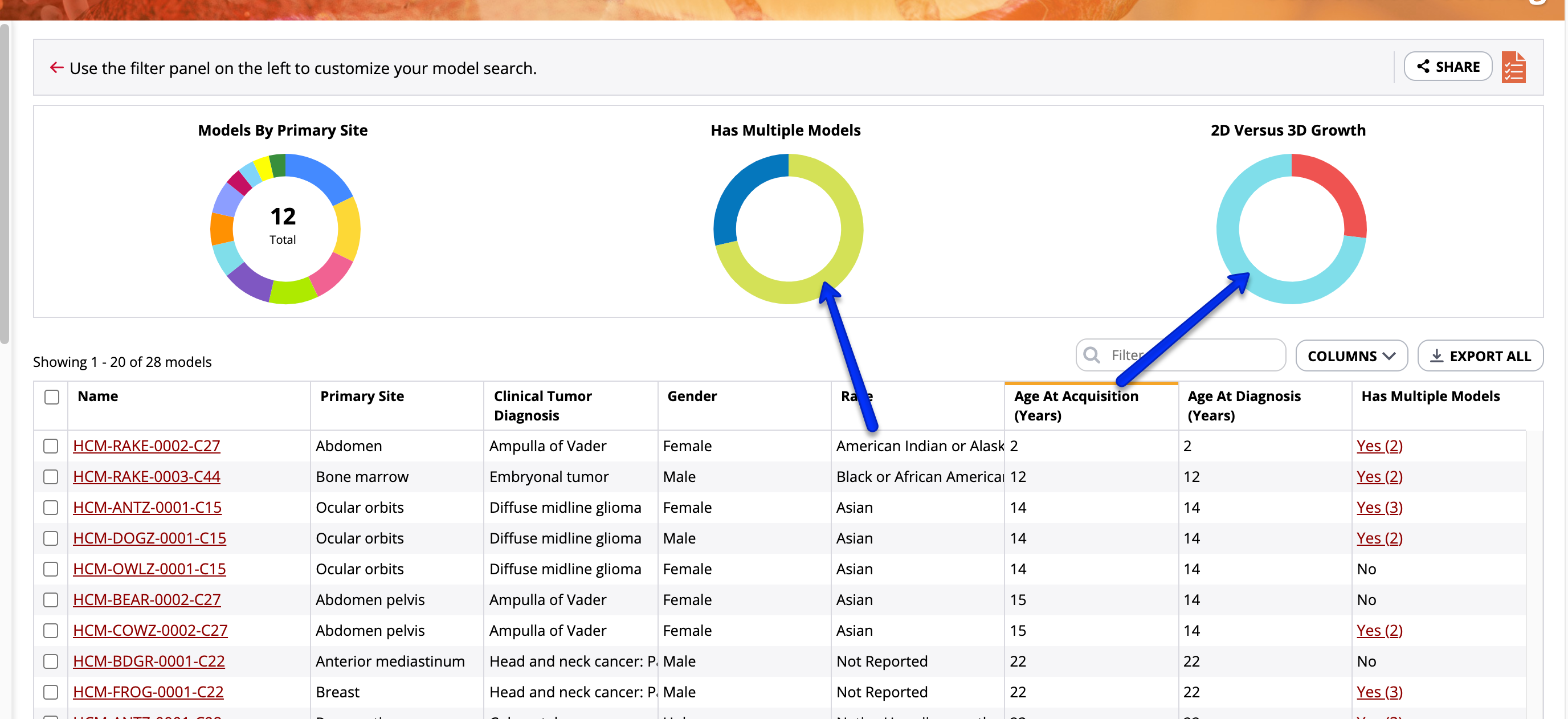Click the chevron on the COLUMNS control

tap(1390, 356)
